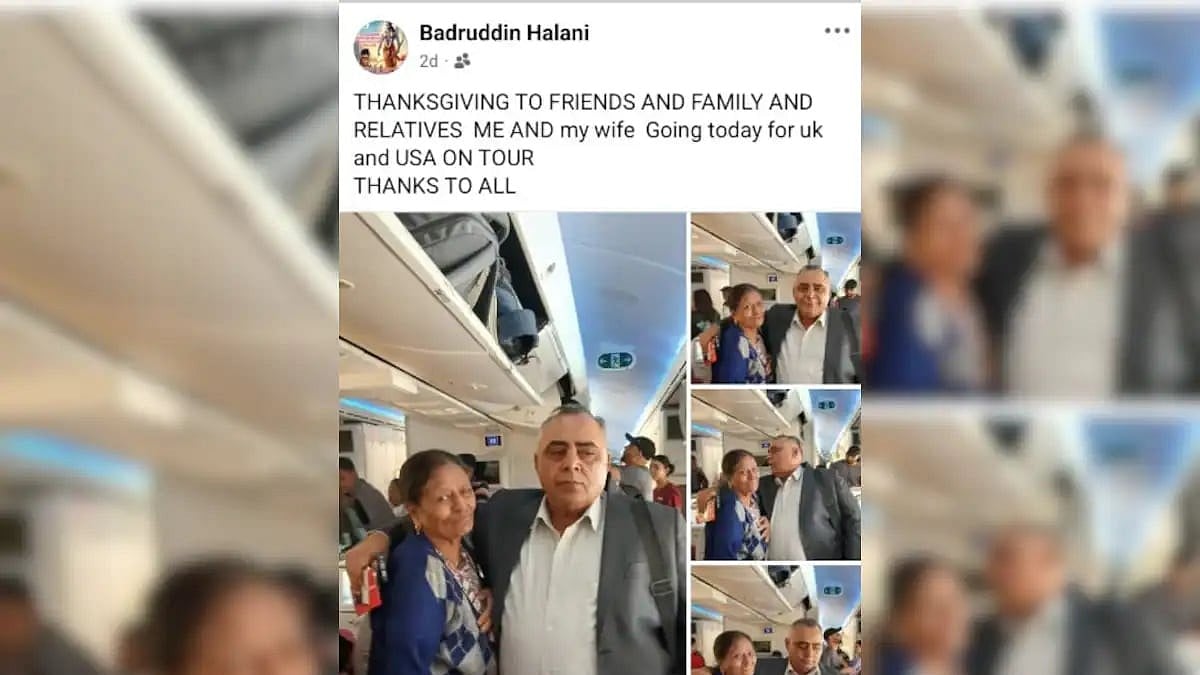The image size is (1200, 675).
Task: Open the large main airplane cabin photo
Action: pos(513,443)
